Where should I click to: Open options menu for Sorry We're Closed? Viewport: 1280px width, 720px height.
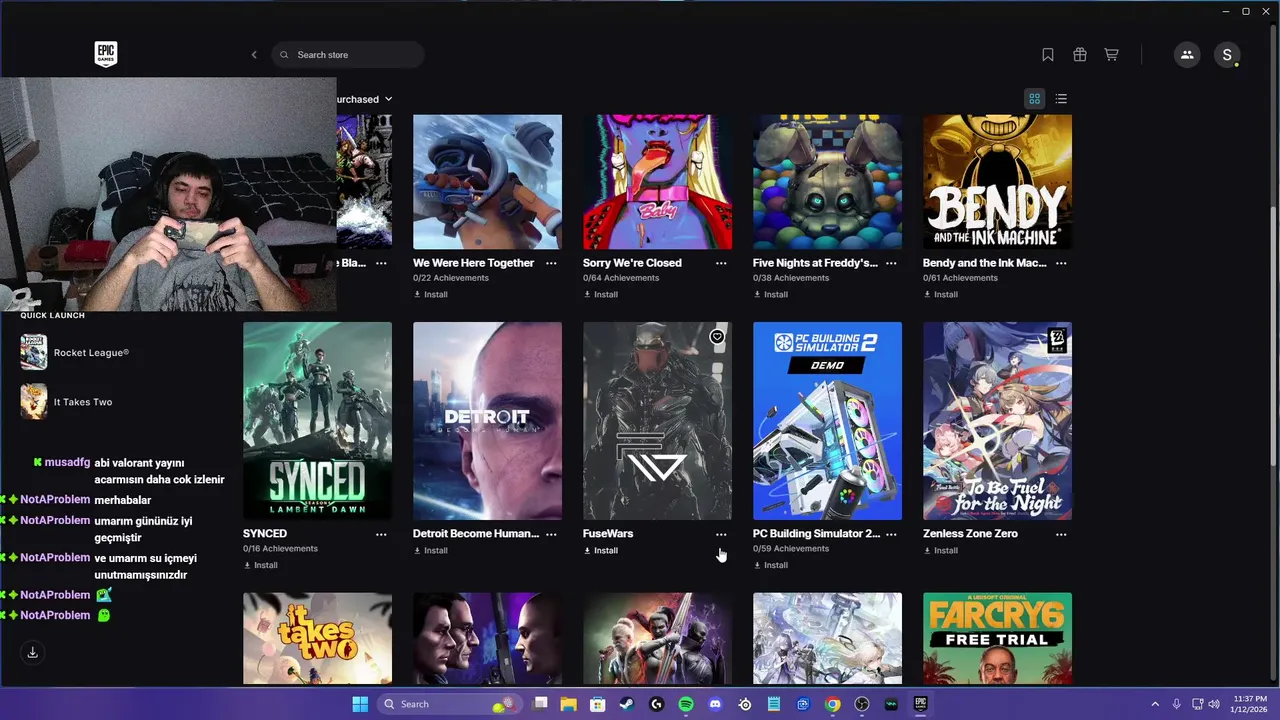click(x=721, y=263)
